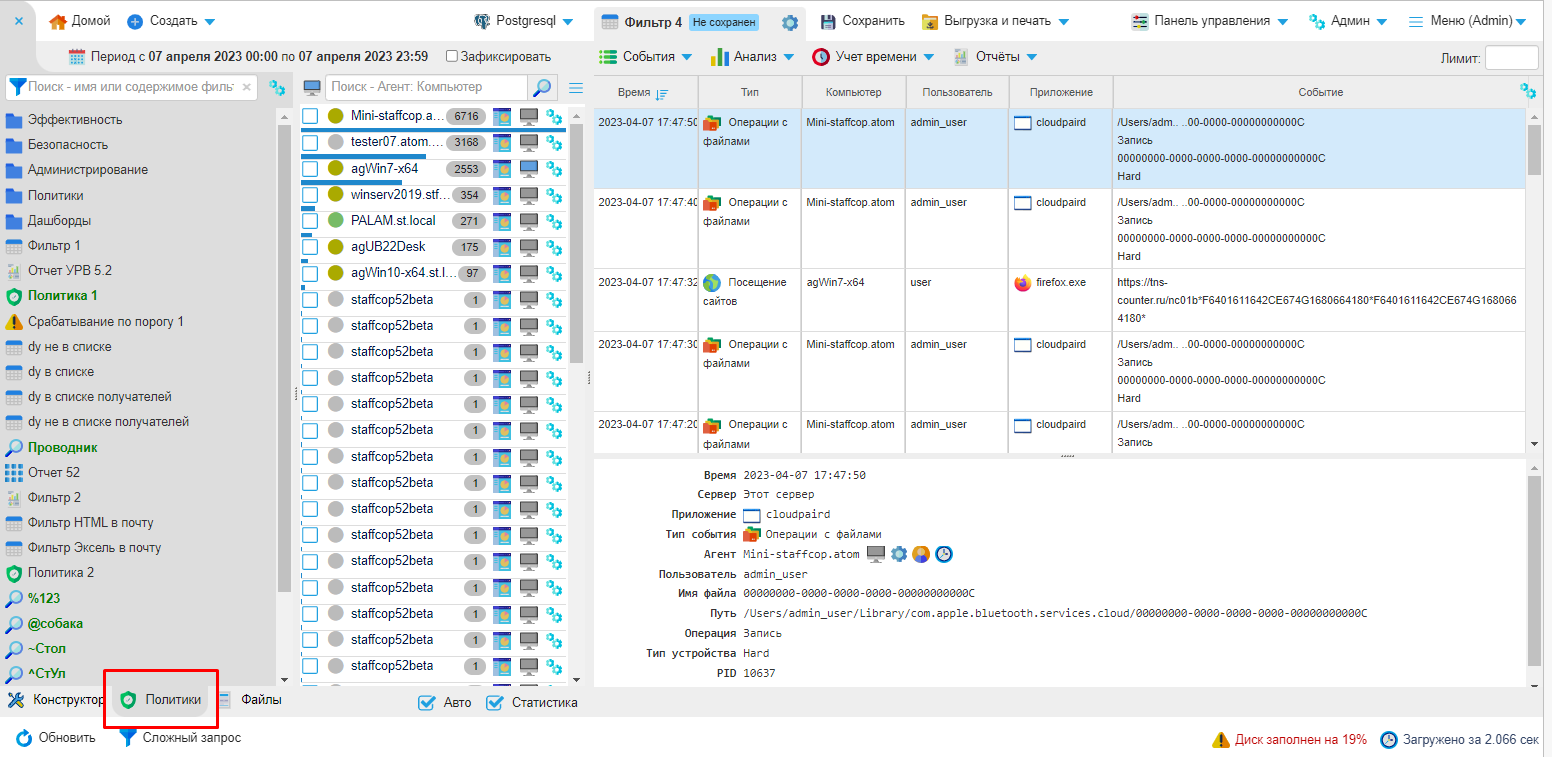Screen dimensions: 1552x757
Task: Click the column settings gear above events table
Action: point(1528,91)
